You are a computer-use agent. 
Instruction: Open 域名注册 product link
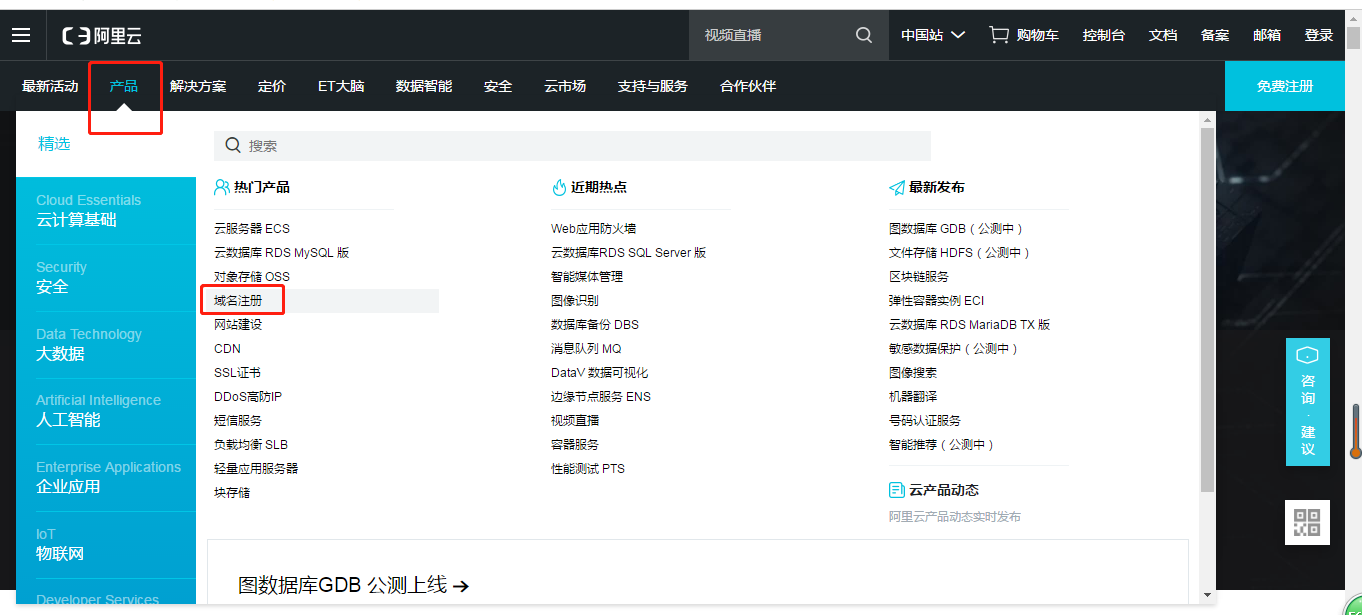pyautogui.click(x=238, y=300)
